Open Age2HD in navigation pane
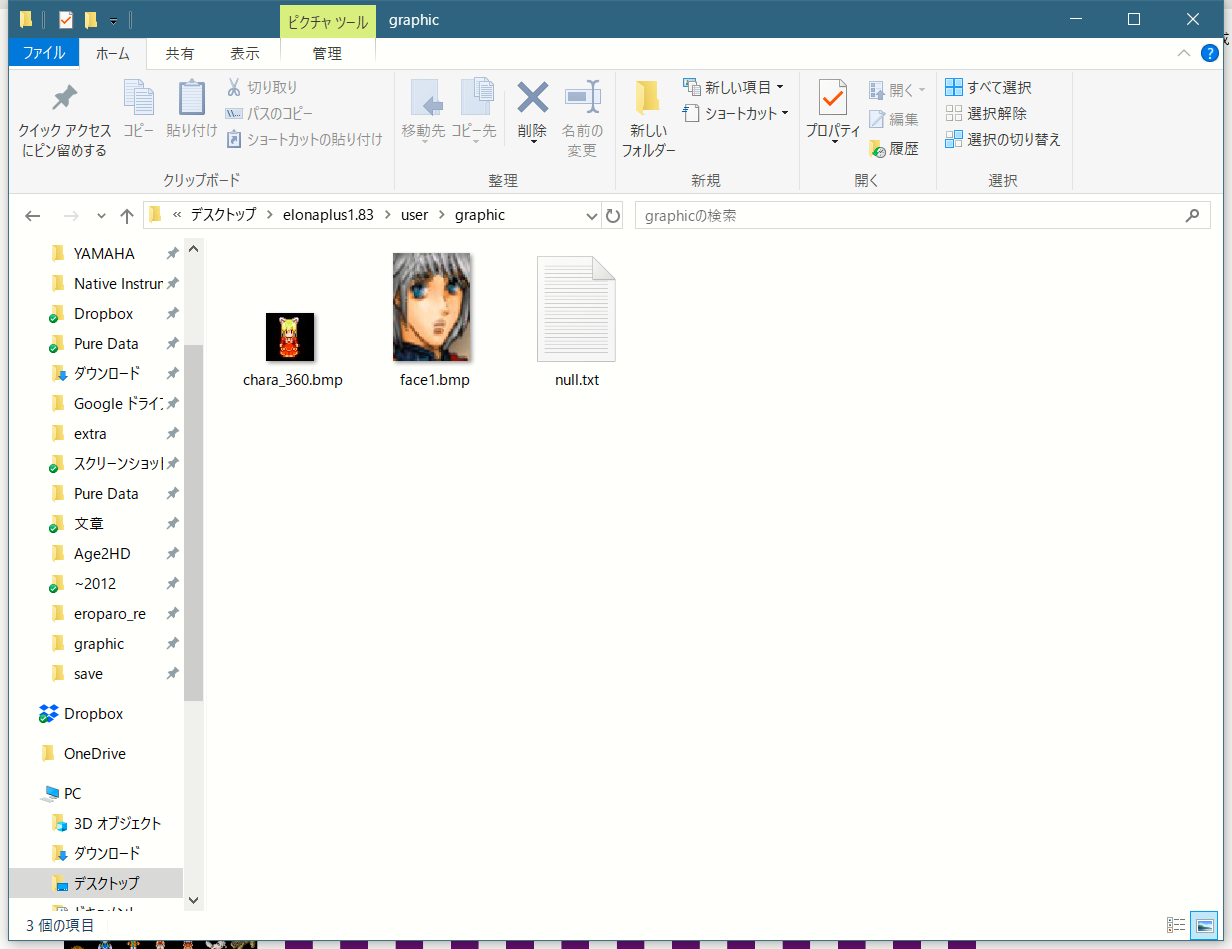Image resolution: width=1232 pixels, height=949 pixels. [102, 554]
